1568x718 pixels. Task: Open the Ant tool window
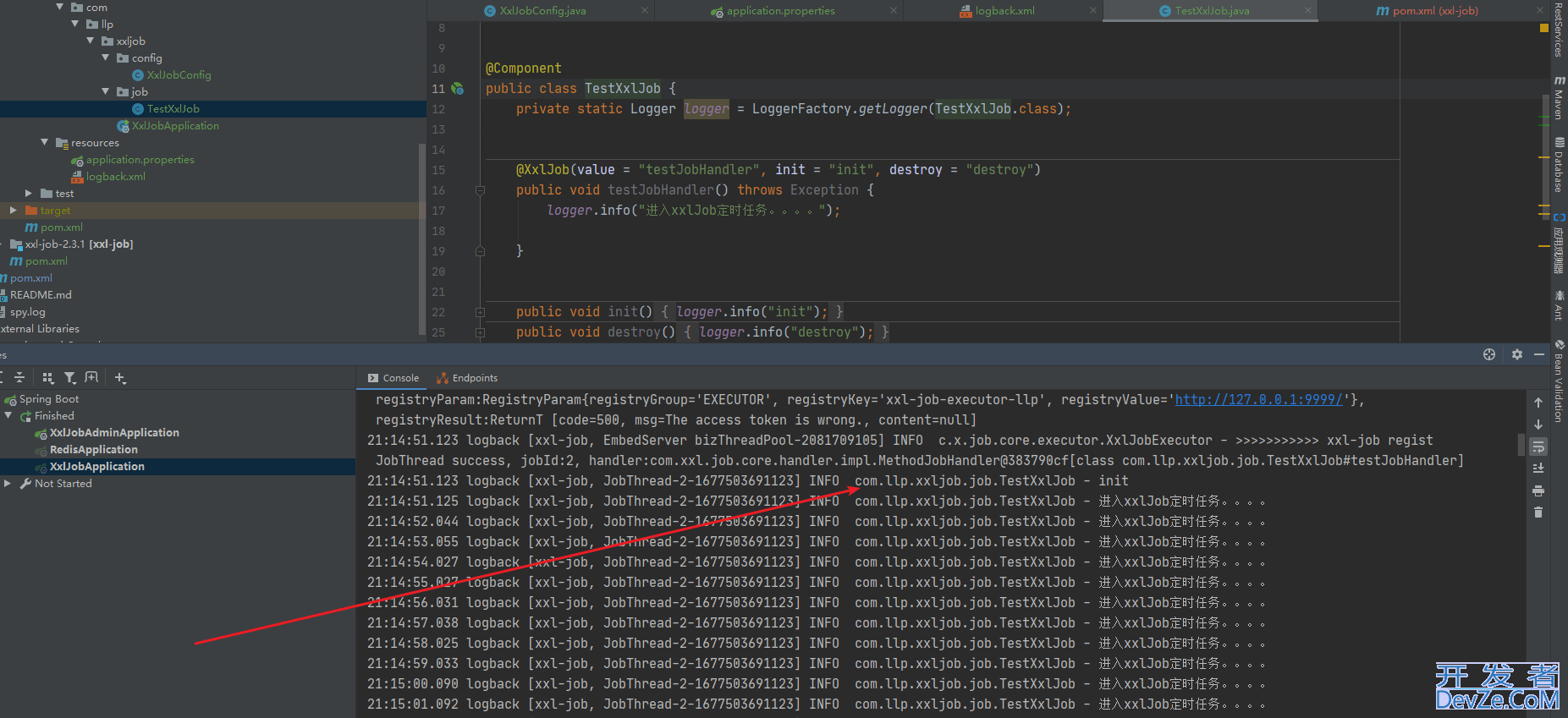tap(1559, 305)
